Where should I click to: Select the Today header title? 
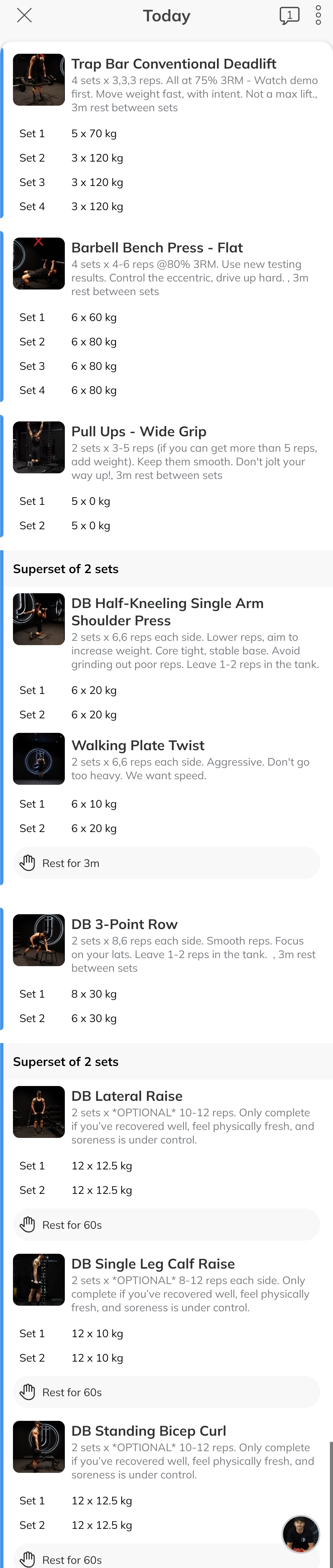tap(167, 15)
